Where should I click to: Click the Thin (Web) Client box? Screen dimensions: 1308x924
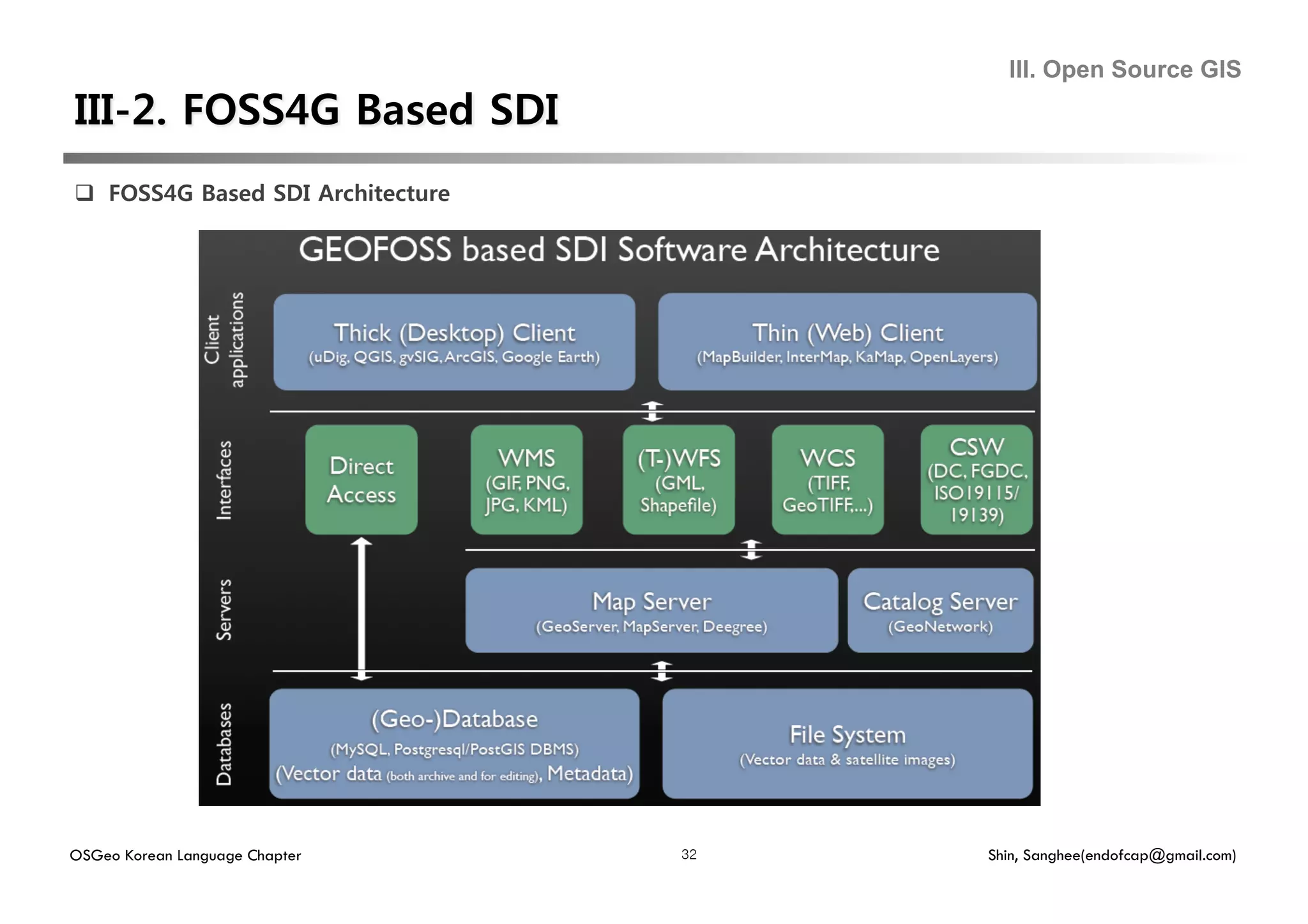pyautogui.click(x=847, y=342)
